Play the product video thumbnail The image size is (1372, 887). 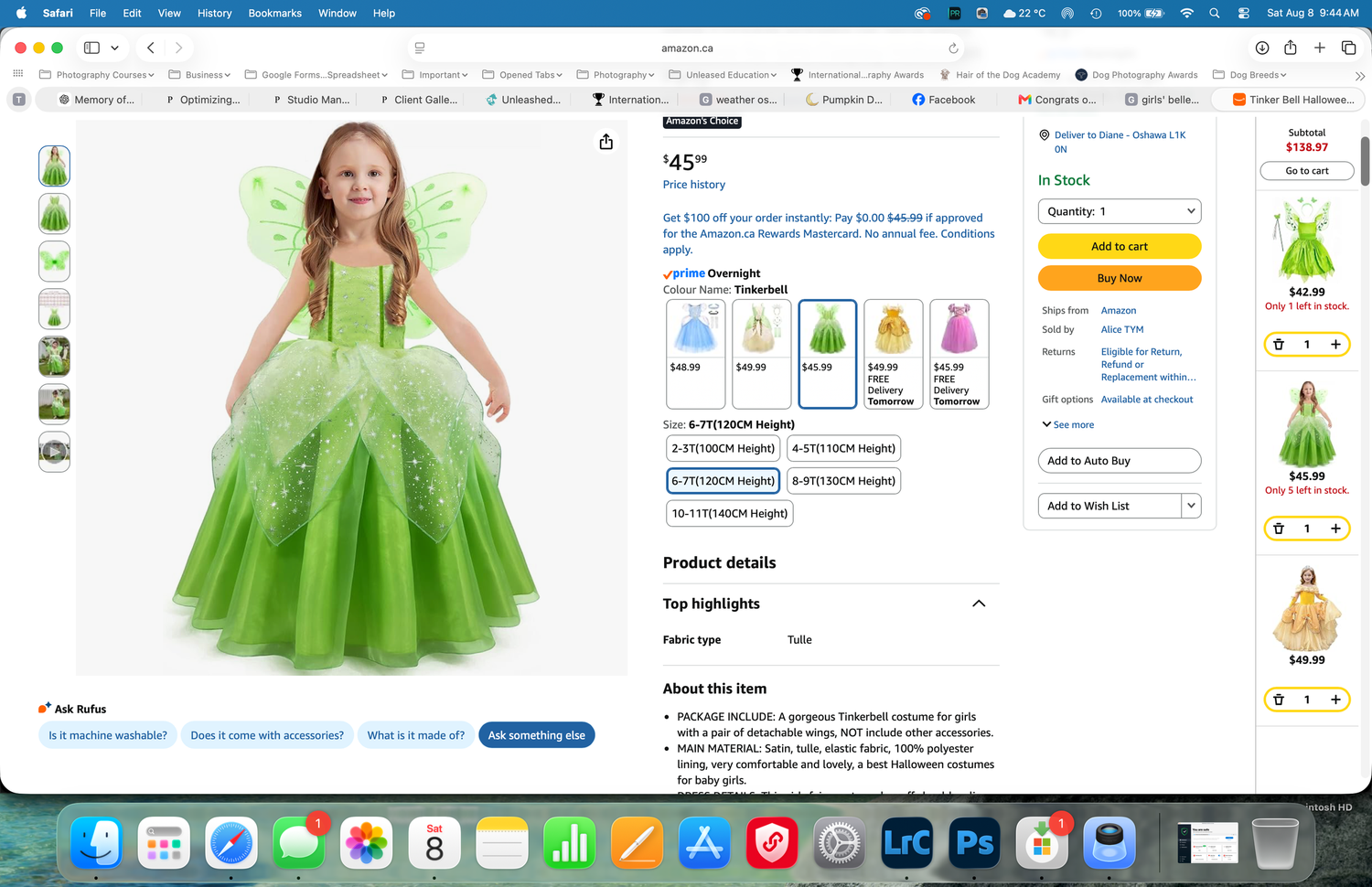(54, 451)
